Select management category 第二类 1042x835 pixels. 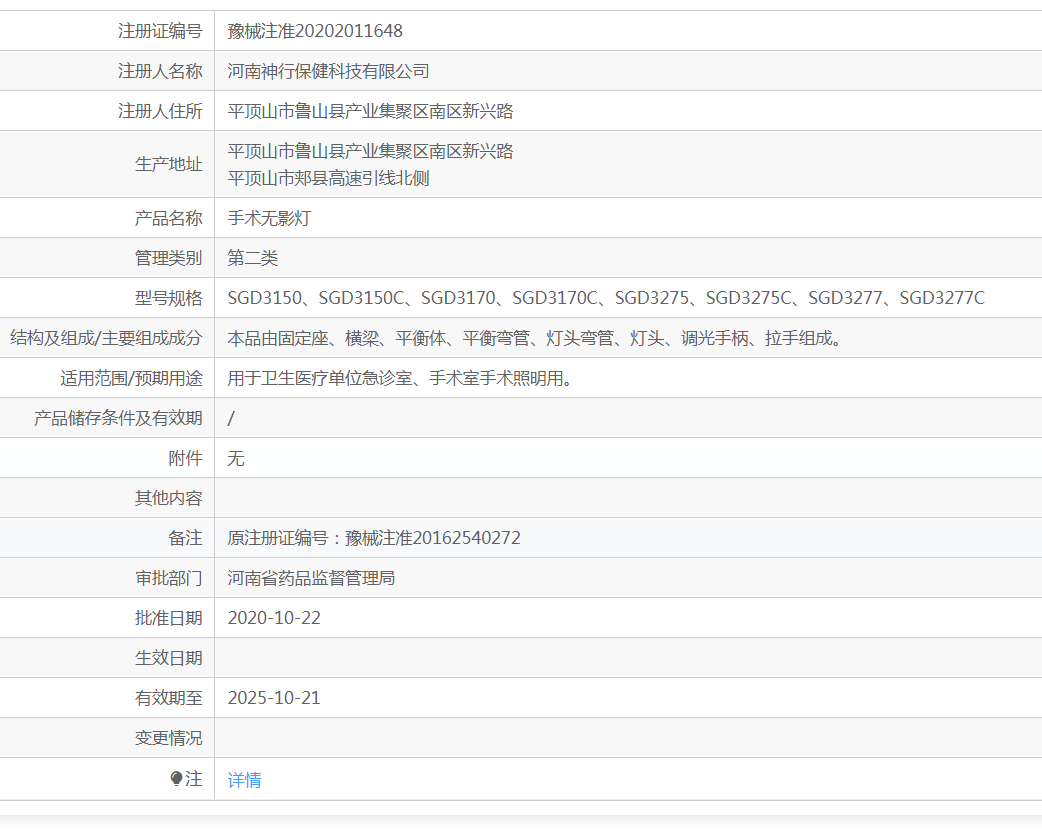click(x=253, y=258)
